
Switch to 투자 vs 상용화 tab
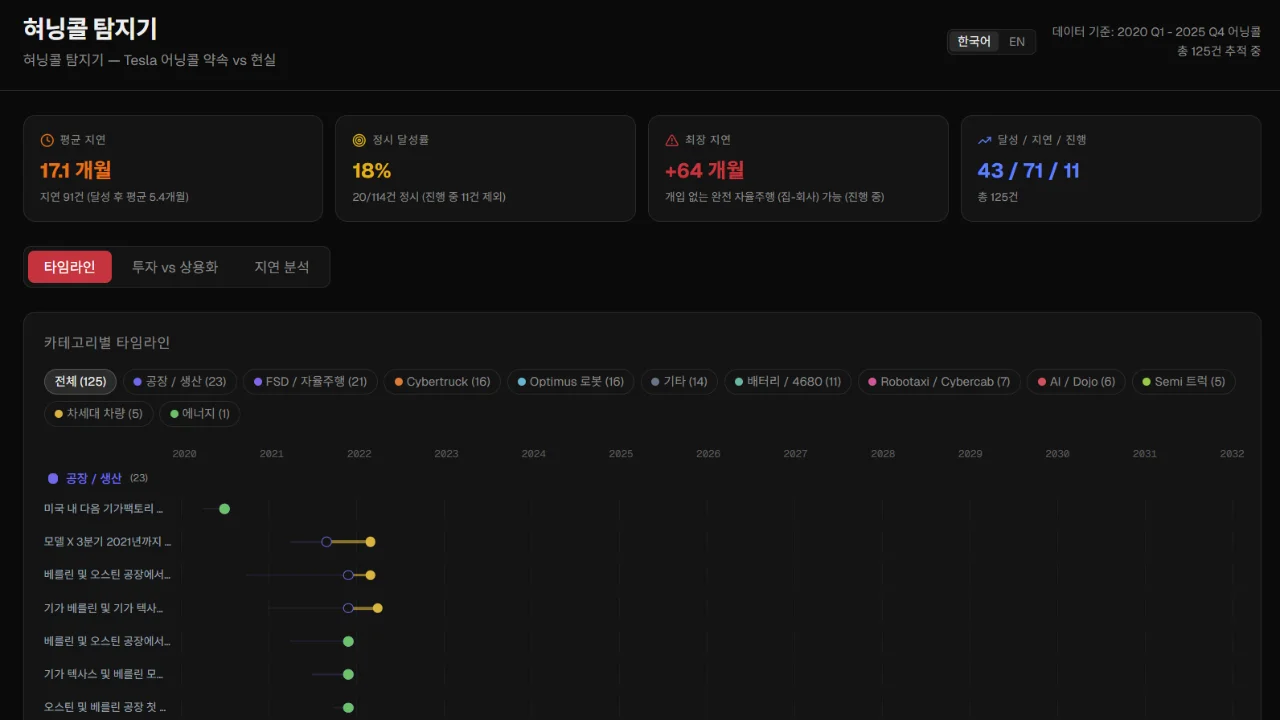coord(175,267)
